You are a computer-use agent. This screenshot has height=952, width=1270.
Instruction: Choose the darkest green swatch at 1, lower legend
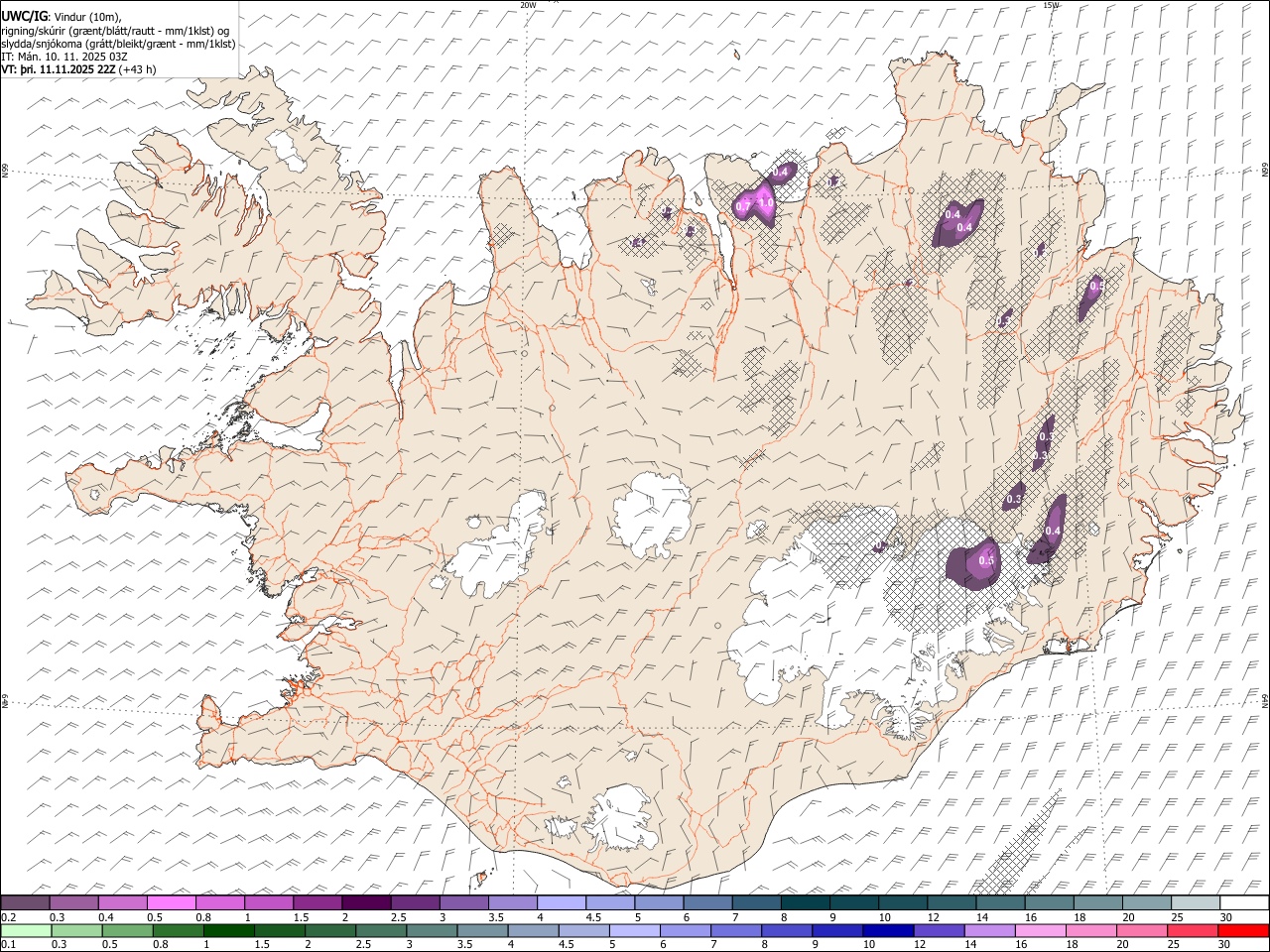[229, 930]
